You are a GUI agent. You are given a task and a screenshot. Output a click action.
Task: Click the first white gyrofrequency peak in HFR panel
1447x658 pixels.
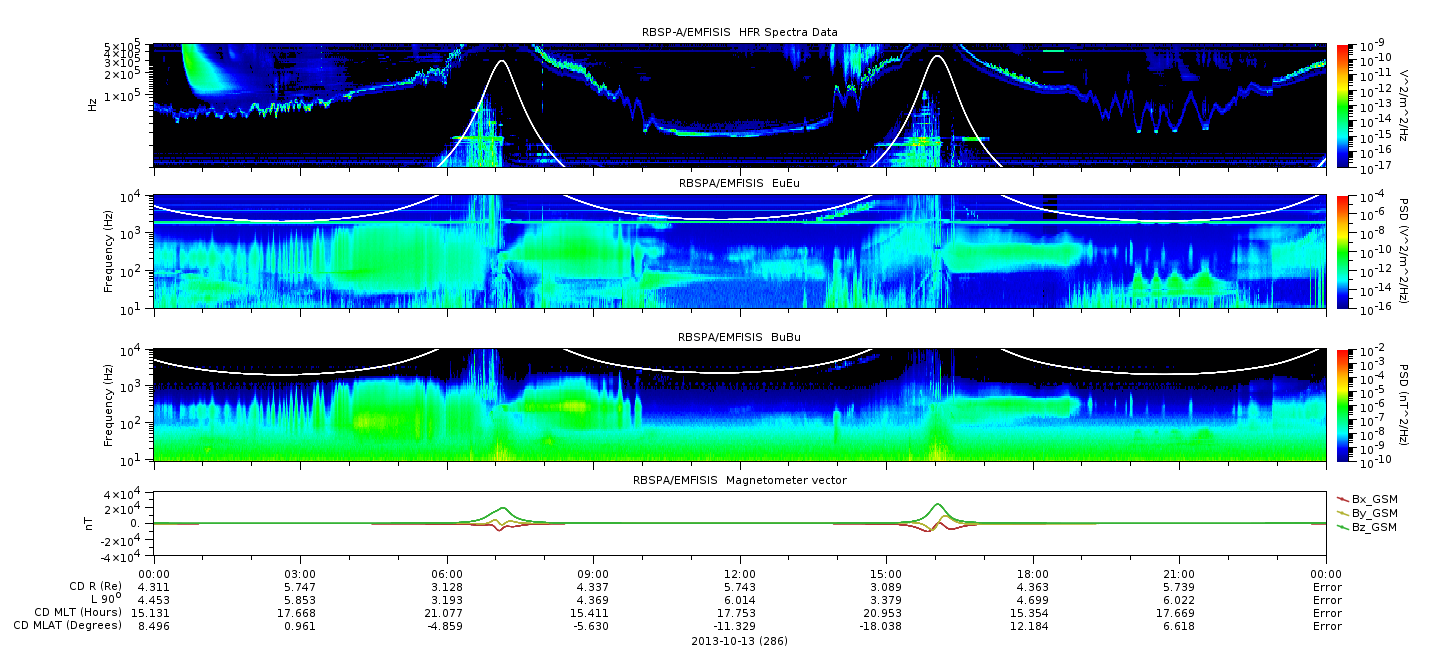click(x=502, y=61)
